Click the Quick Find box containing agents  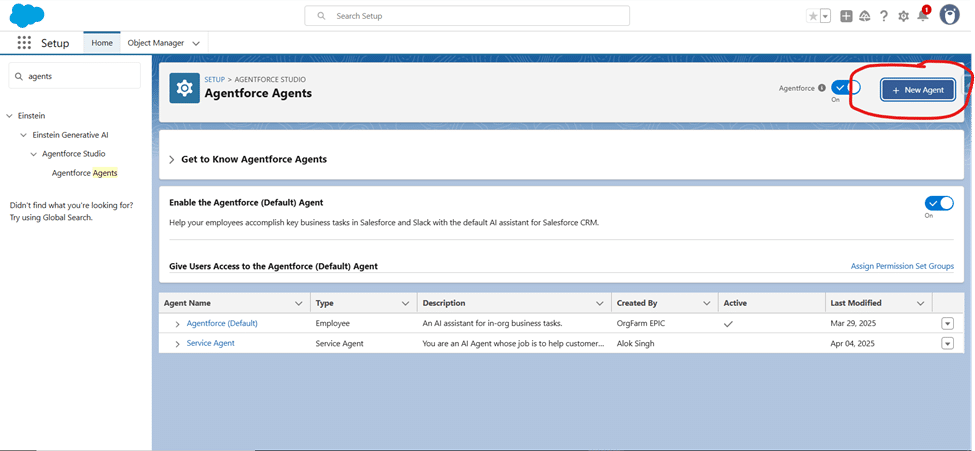point(75,76)
